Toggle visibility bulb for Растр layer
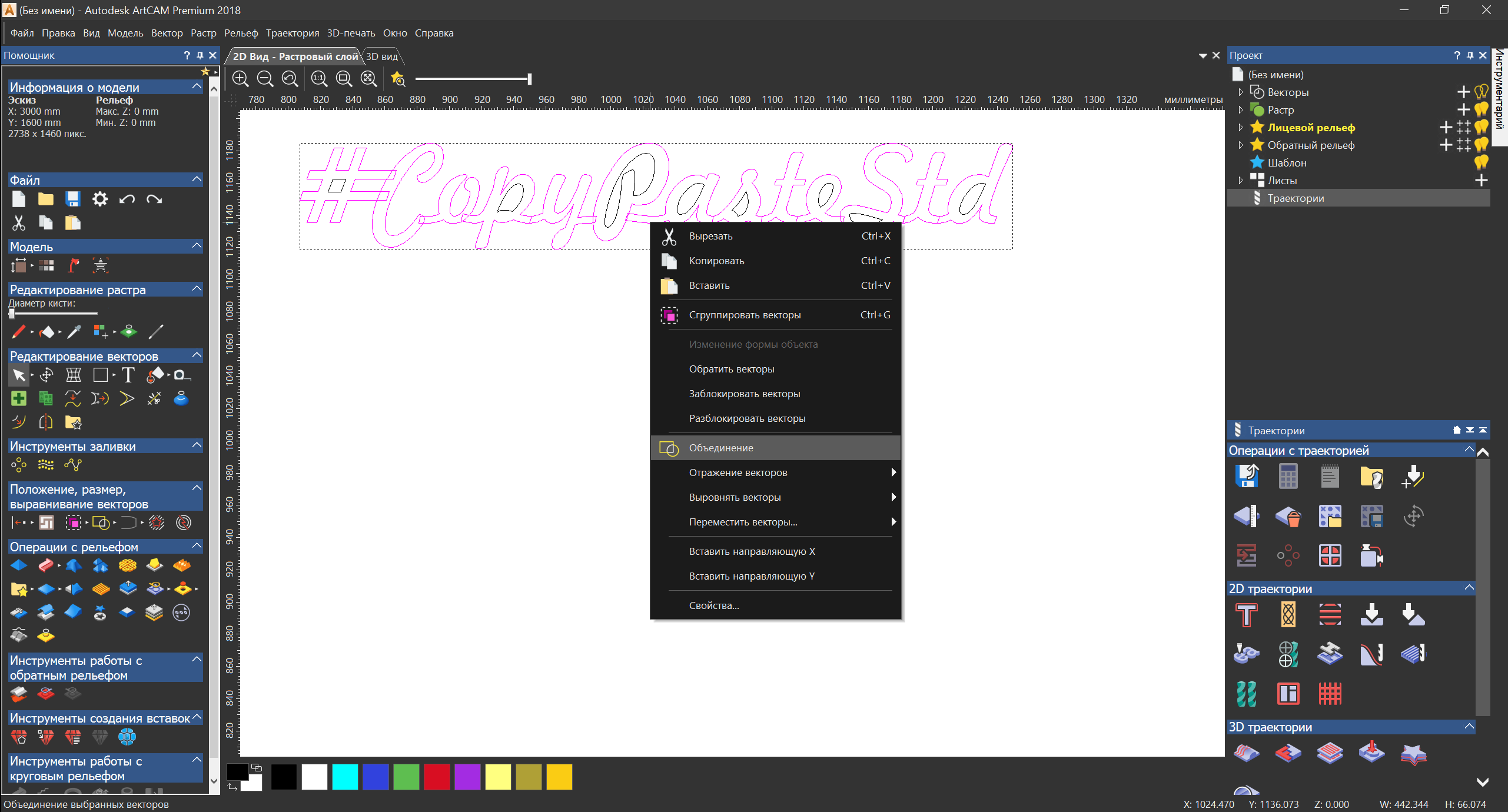The height and width of the screenshot is (812, 1508). click(1481, 109)
